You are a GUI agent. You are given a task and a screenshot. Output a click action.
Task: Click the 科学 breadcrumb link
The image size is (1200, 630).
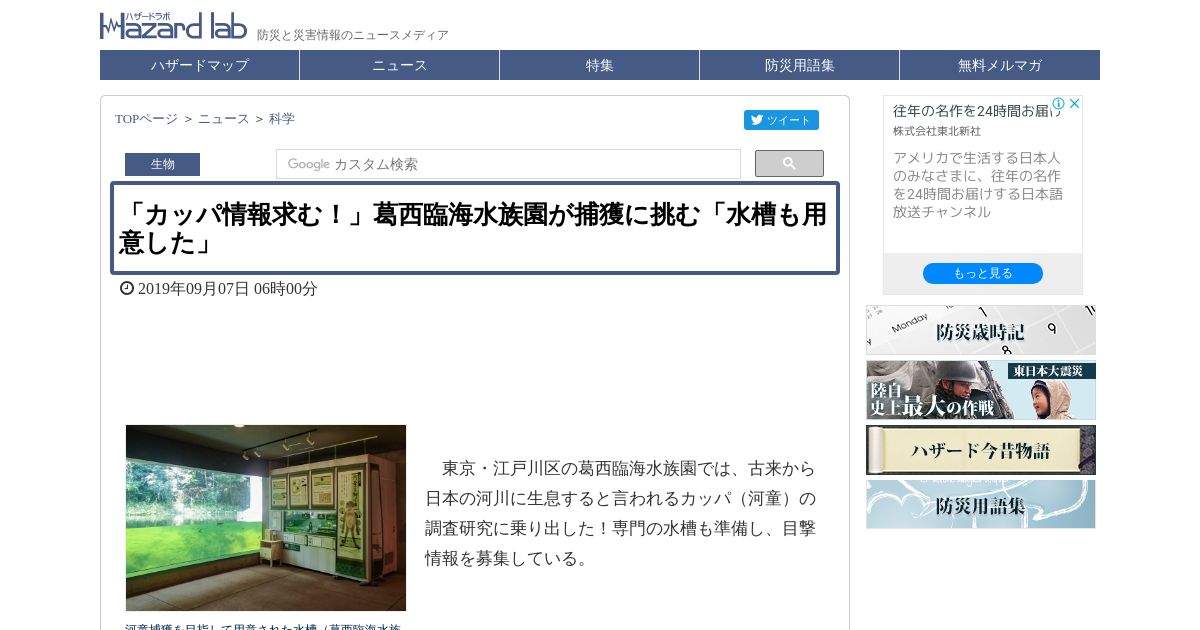282,119
